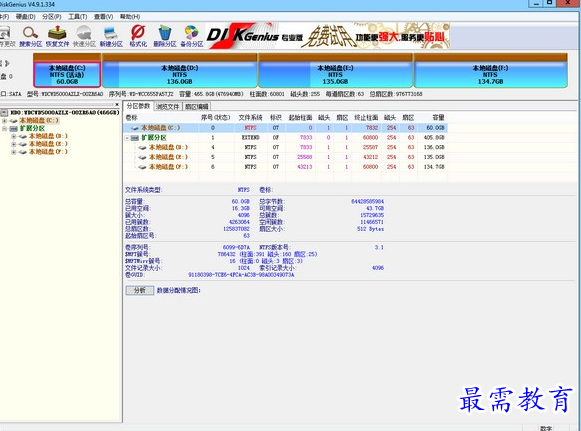Click the 备份分区 backup partition icon
This screenshot has width=581, height=431.
click(192, 33)
